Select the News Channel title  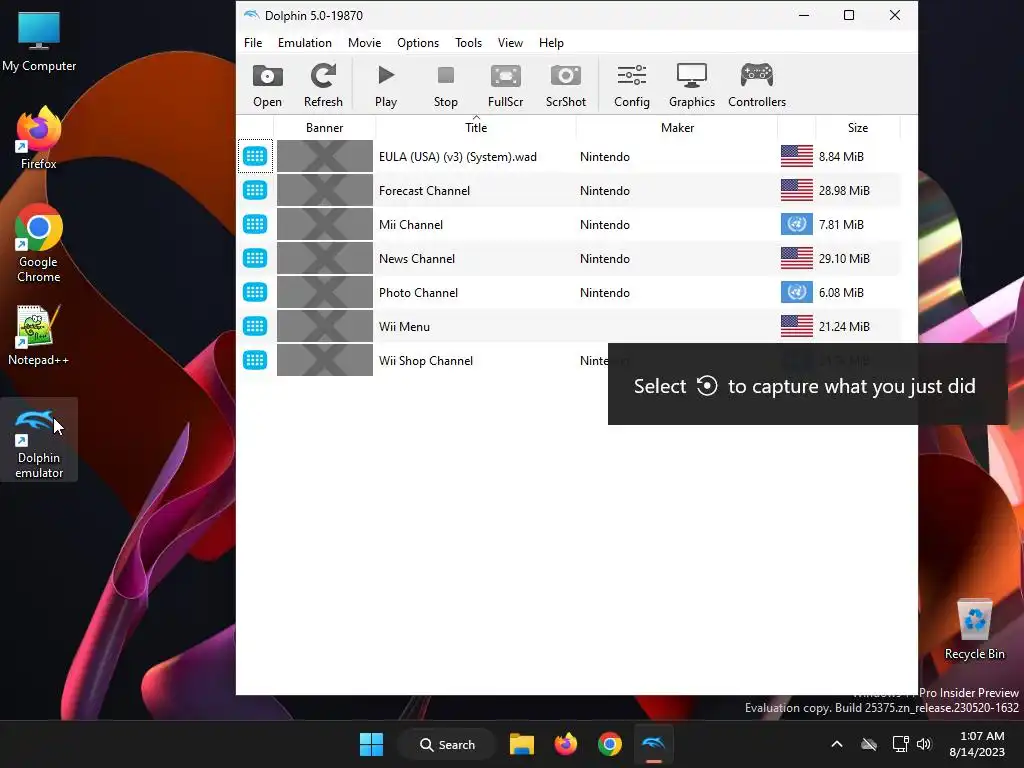[417, 259]
